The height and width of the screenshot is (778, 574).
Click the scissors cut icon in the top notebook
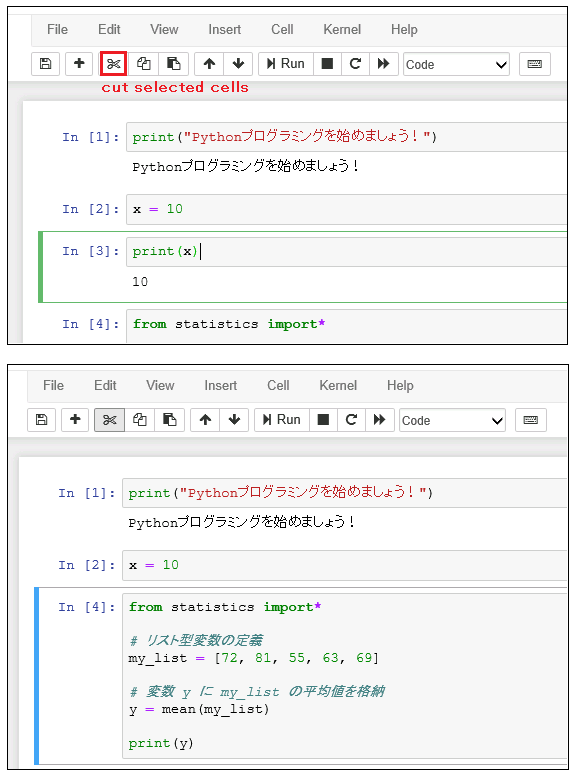(113, 64)
